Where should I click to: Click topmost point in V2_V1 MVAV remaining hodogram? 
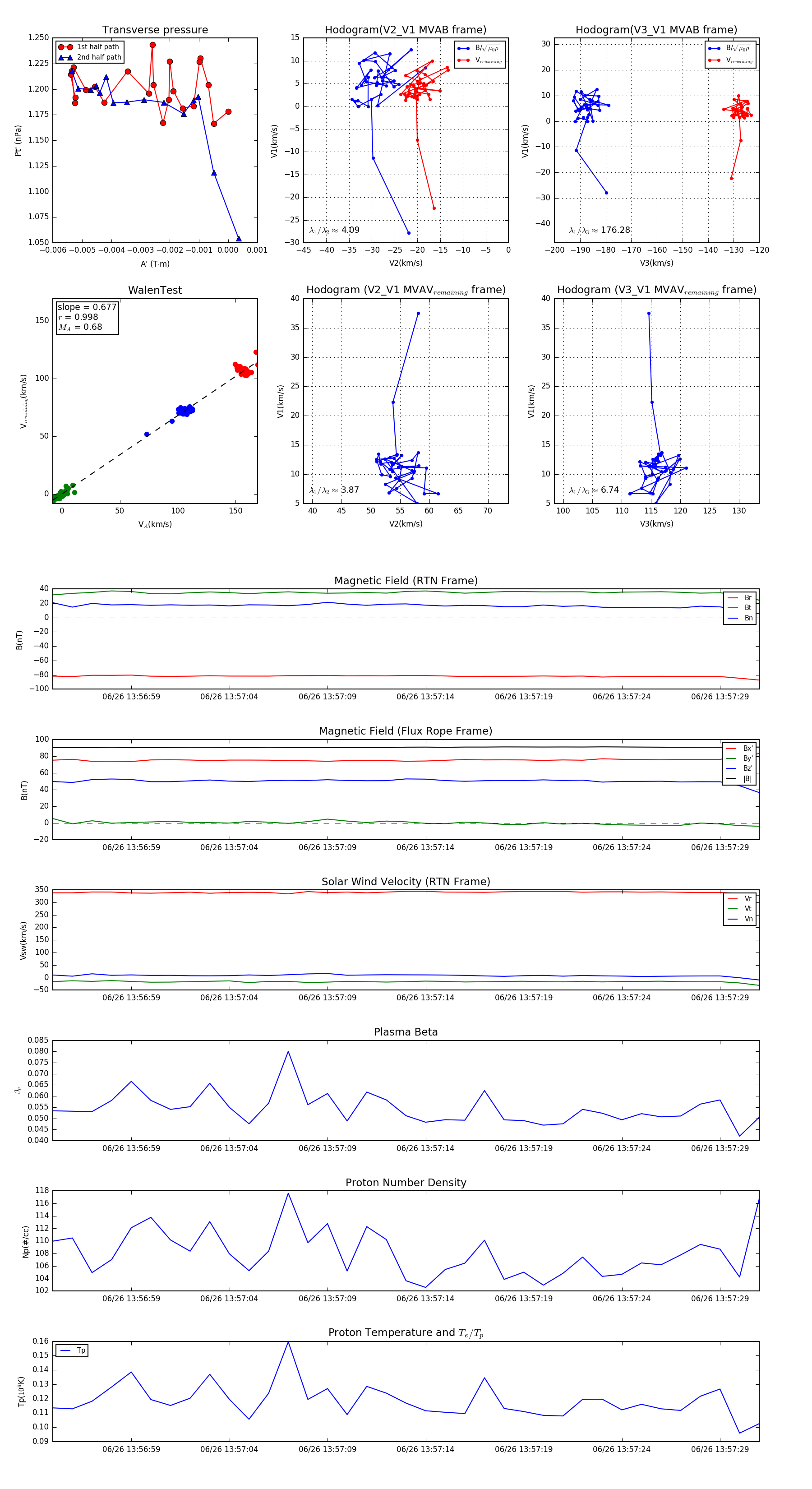tap(419, 314)
